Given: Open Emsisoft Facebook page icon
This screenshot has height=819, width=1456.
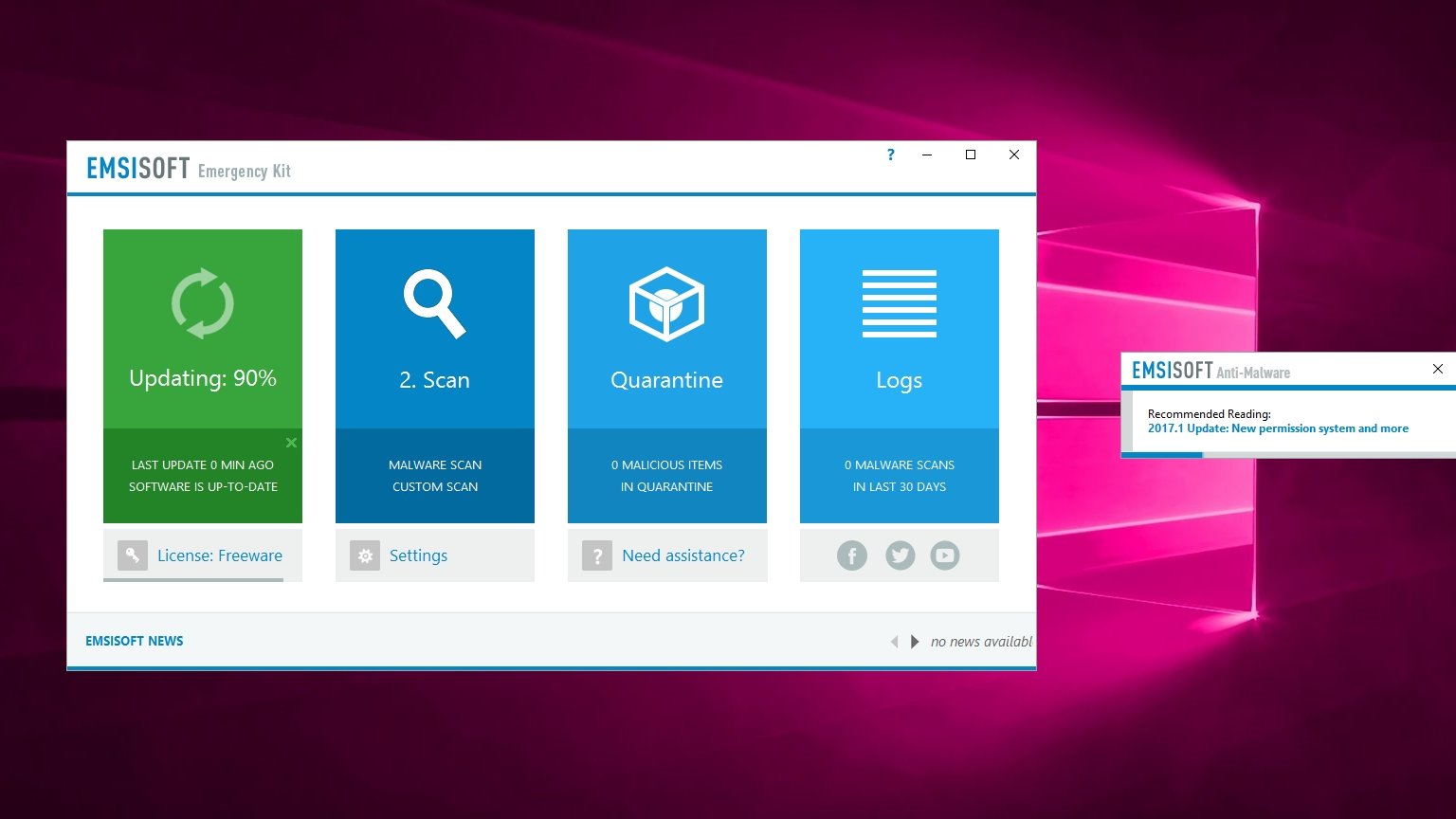Looking at the screenshot, I should click(852, 555).
